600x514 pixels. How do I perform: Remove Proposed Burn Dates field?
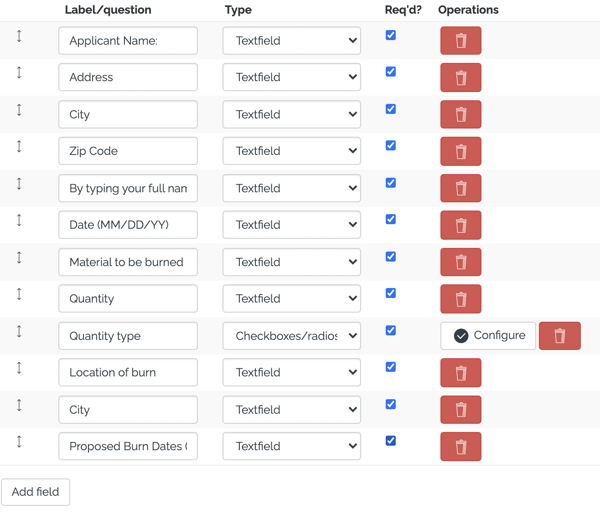coord(460,446)
